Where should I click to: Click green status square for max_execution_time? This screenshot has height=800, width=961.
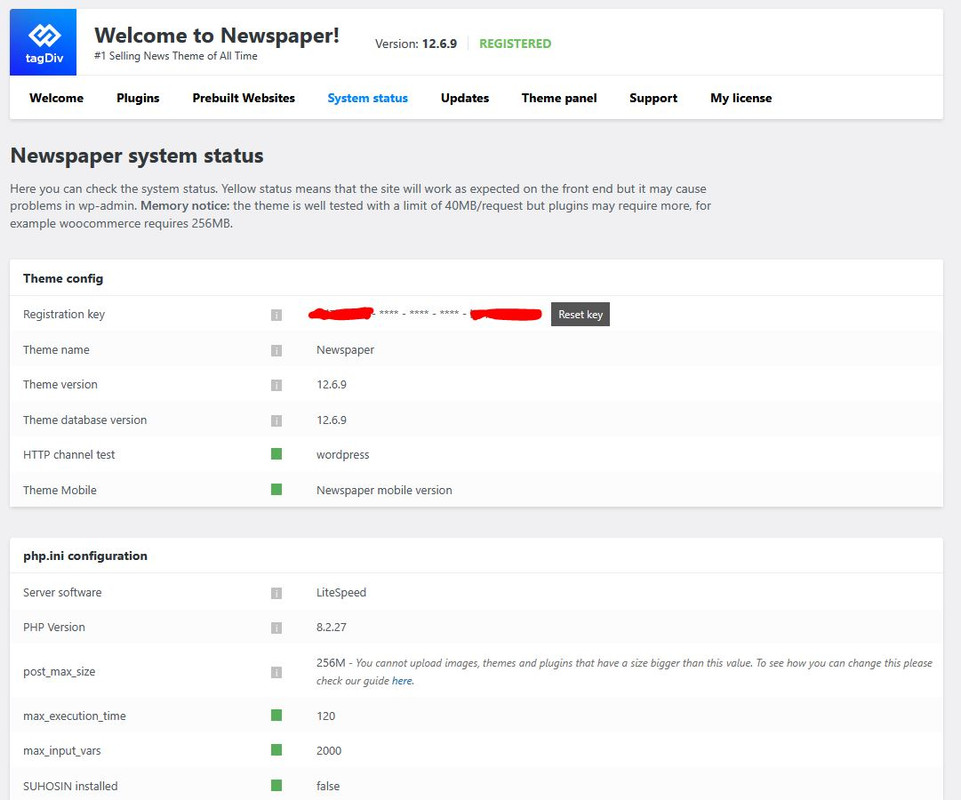coord(276,715)
